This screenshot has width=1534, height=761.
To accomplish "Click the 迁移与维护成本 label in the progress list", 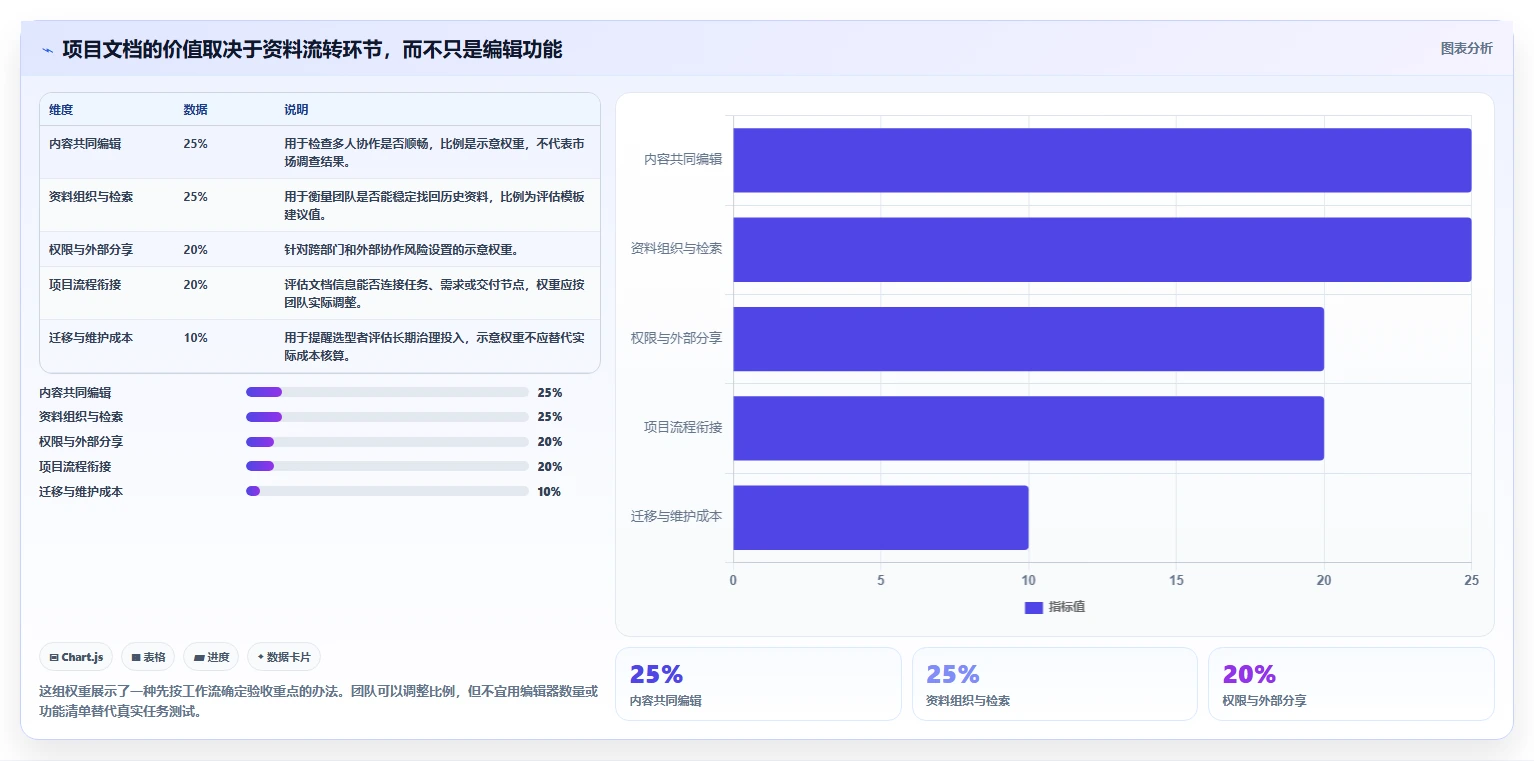I will (81, 492).
